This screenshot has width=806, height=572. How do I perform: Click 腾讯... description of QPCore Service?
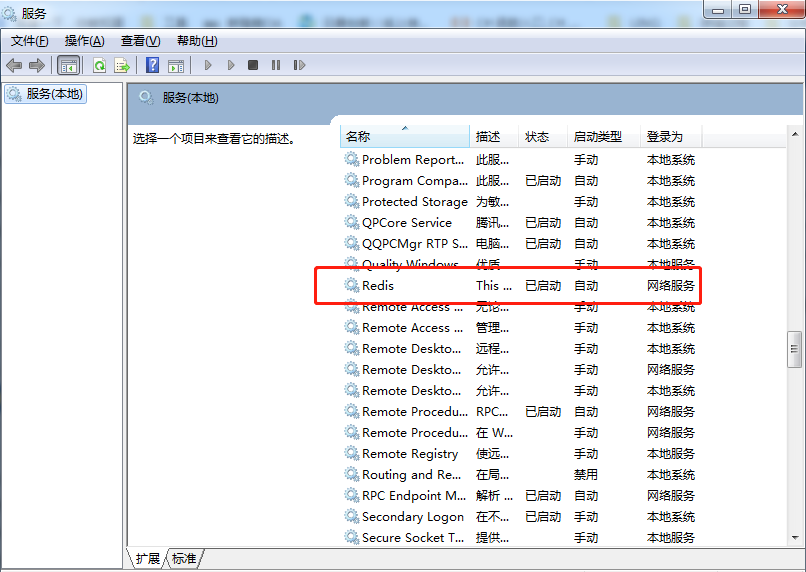(x=492, y=223)
